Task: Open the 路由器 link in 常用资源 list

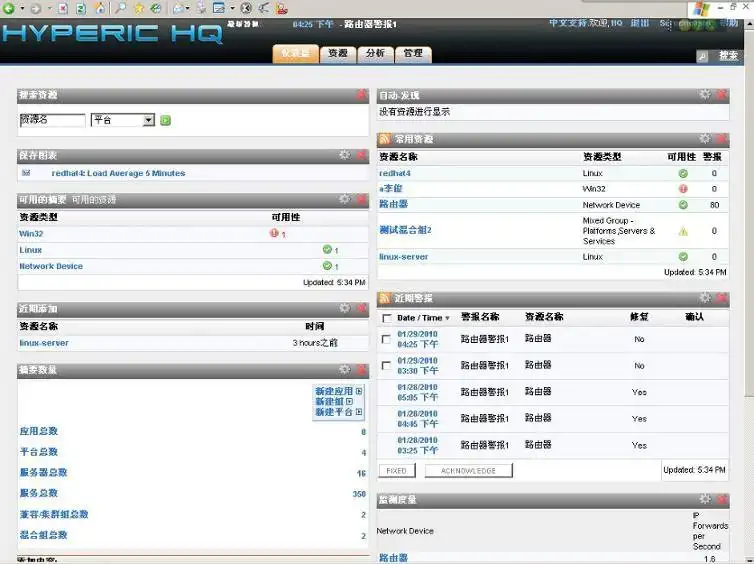Action: coord(393,204)
